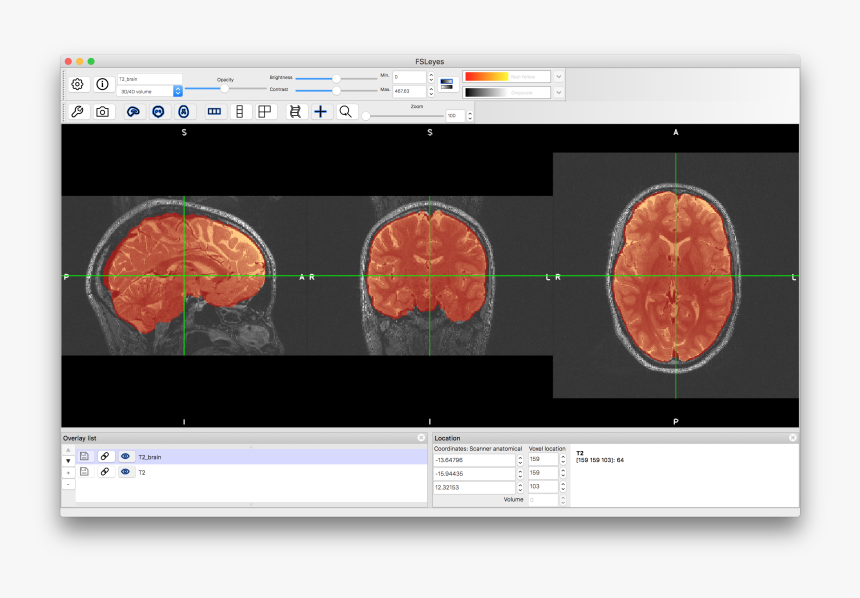Click the magnifier reset zoom icon
The height and width of the screenshot is (598, 860).
[345, 112]
